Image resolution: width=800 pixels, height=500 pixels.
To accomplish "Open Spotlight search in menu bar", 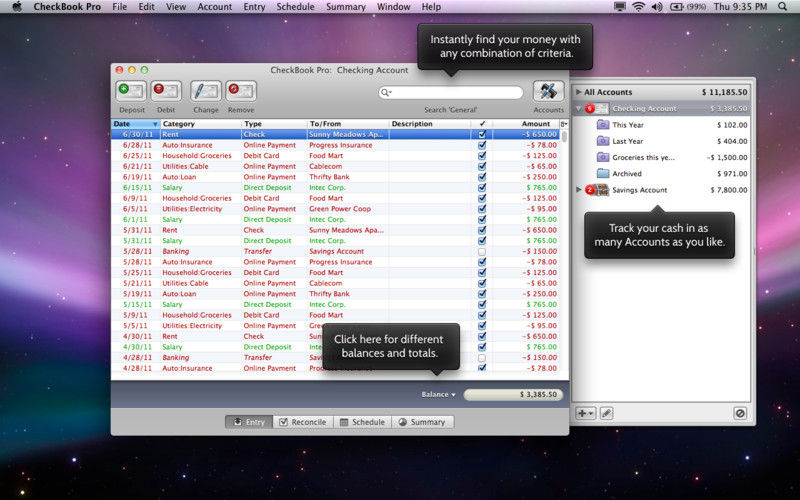I will coord(783,7).
